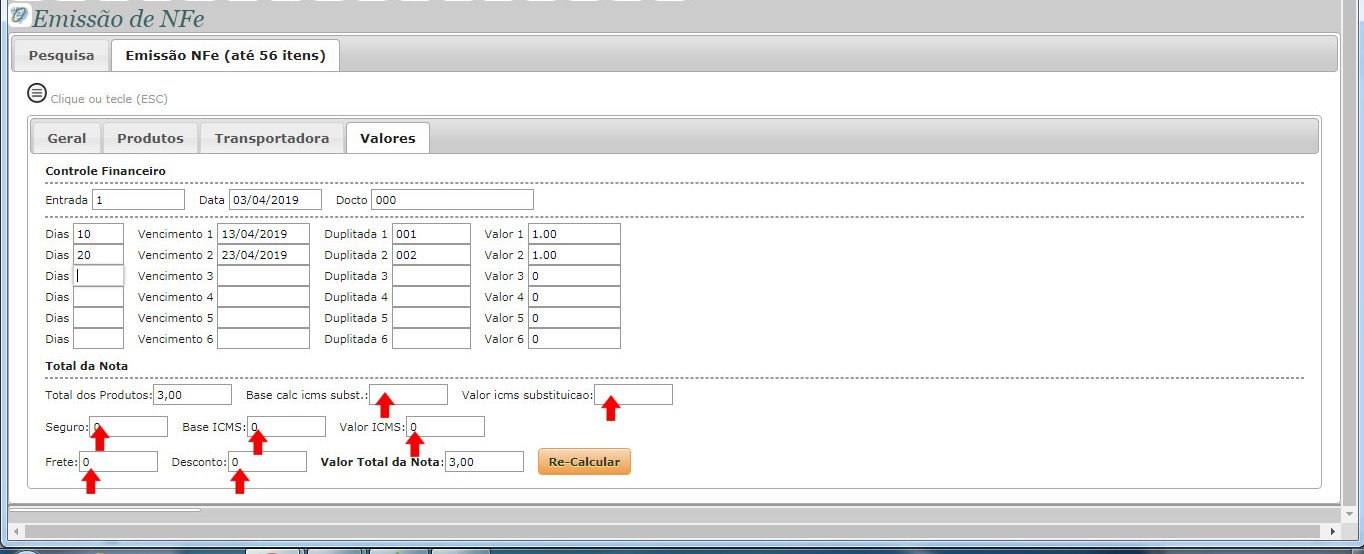
Task: Click the Docto input field
Action: coord(451,200)
